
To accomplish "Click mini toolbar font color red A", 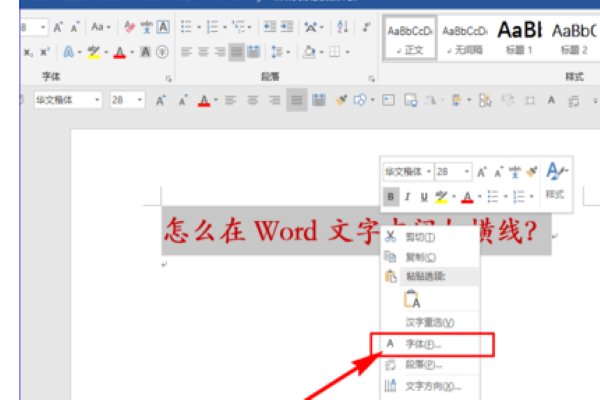I will coord(467,197).
